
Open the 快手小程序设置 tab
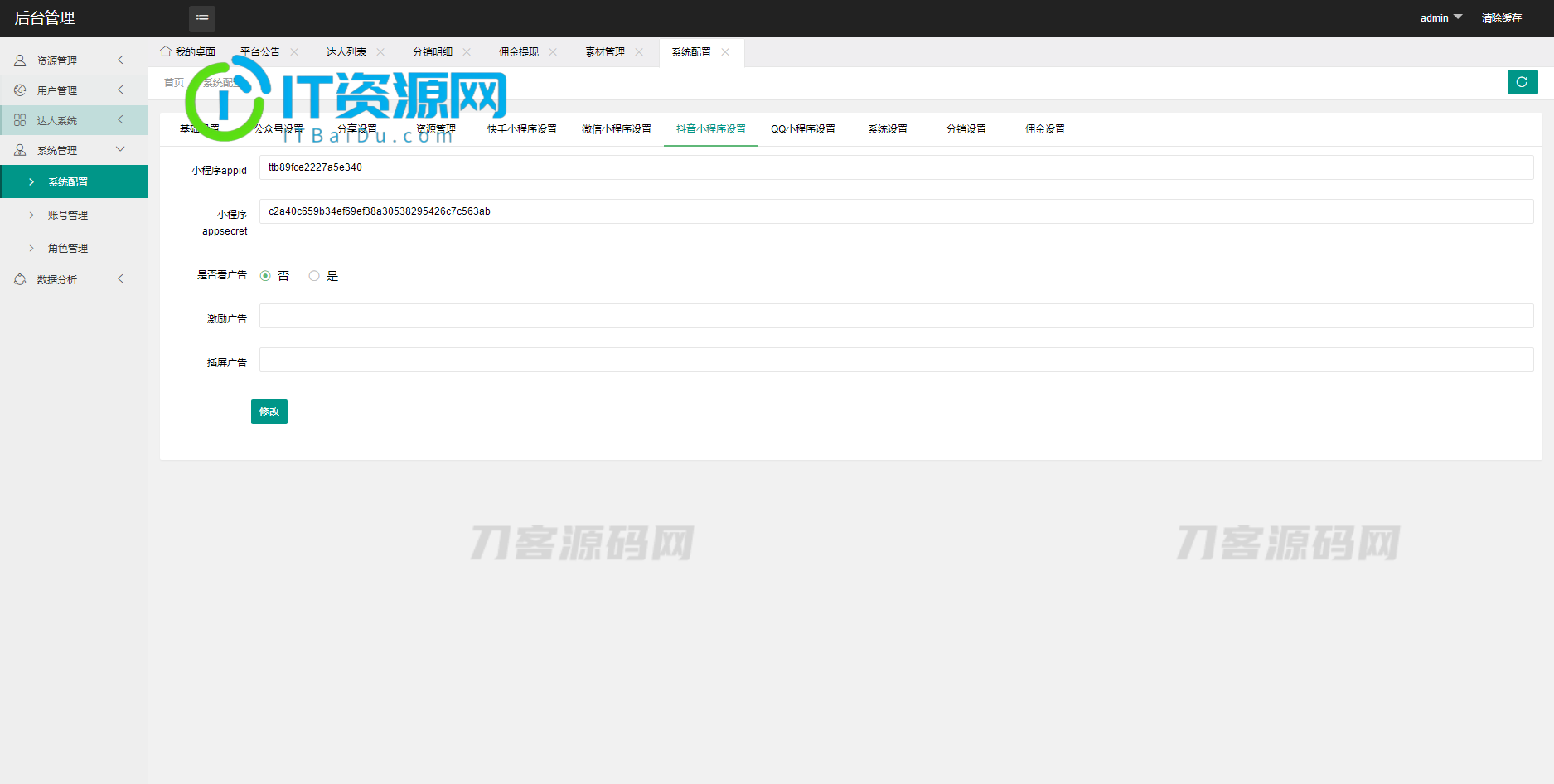click(x=522, y=129)
